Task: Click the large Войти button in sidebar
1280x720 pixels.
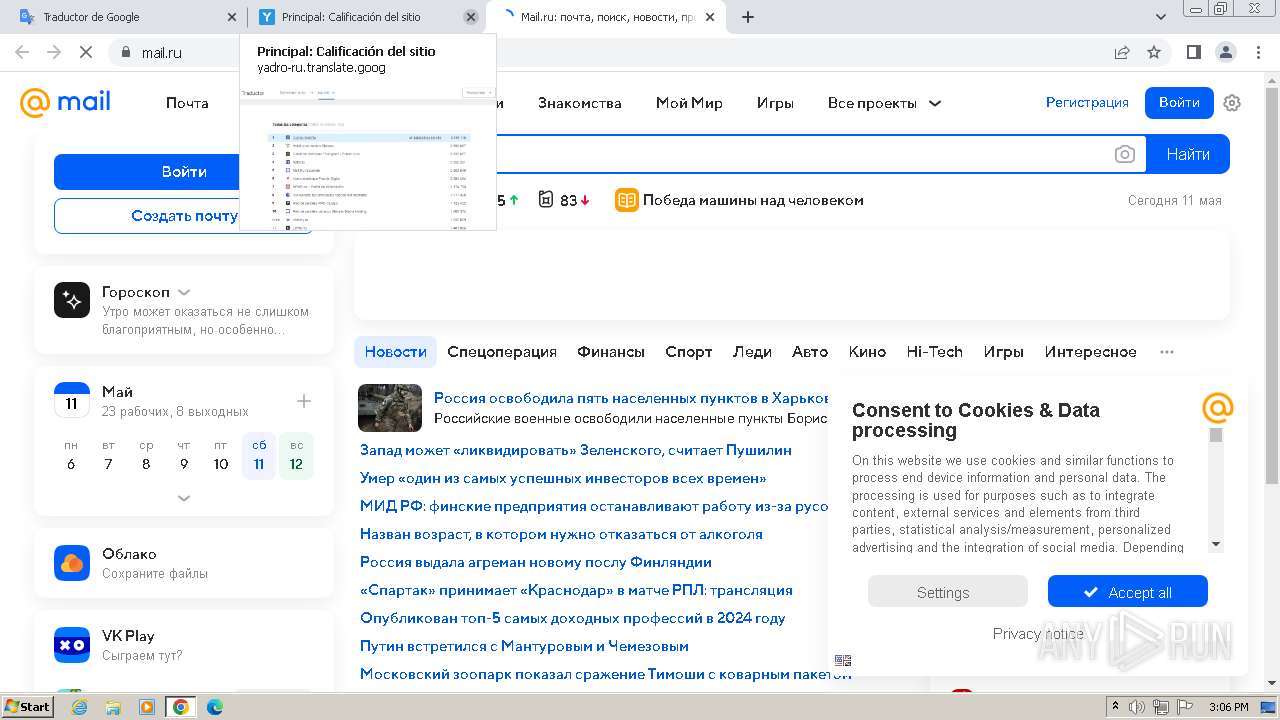Action: pos(184,172)
